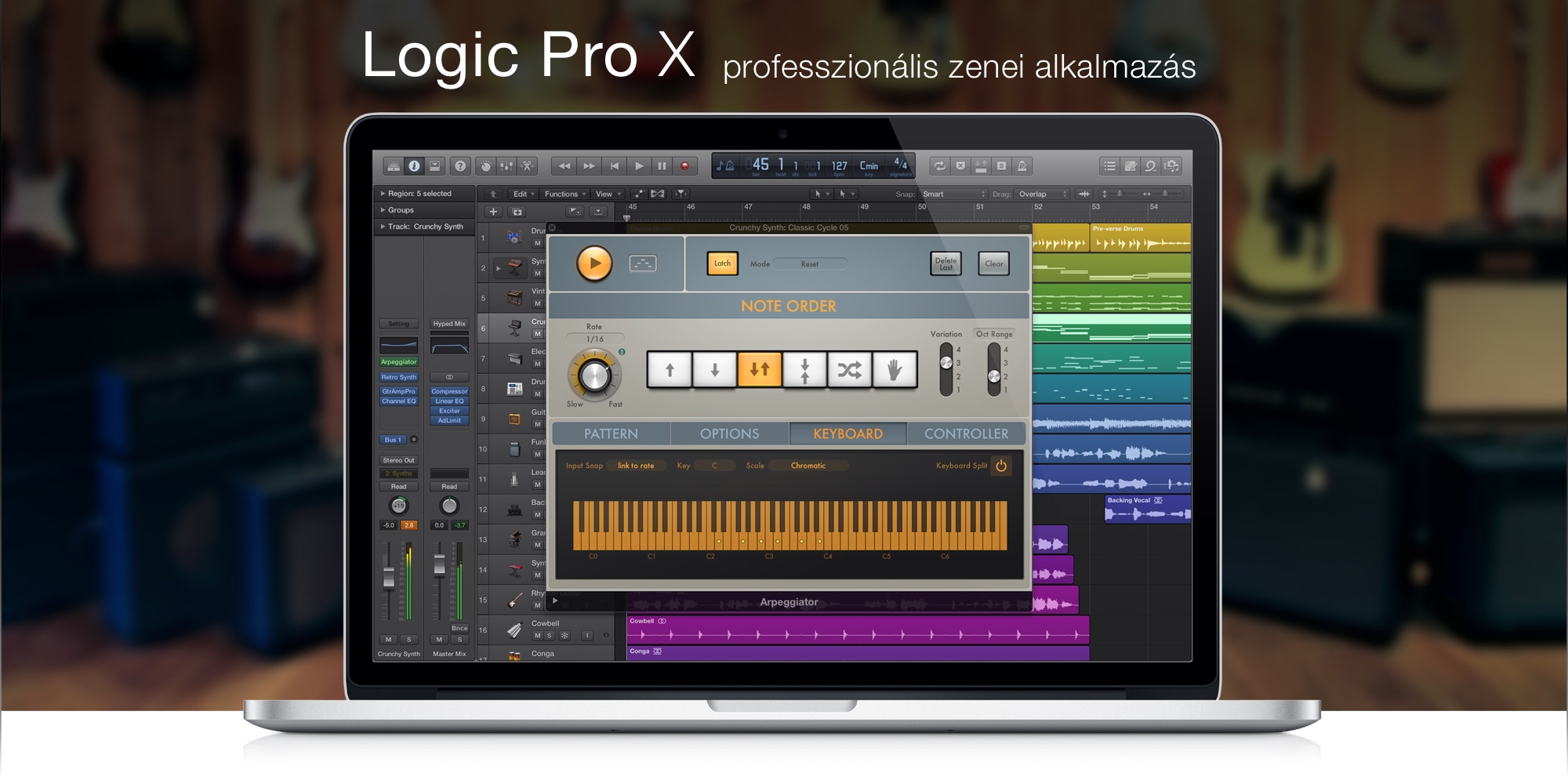
Task: Open the Editors scissors icon
Action: click(528, 166)
